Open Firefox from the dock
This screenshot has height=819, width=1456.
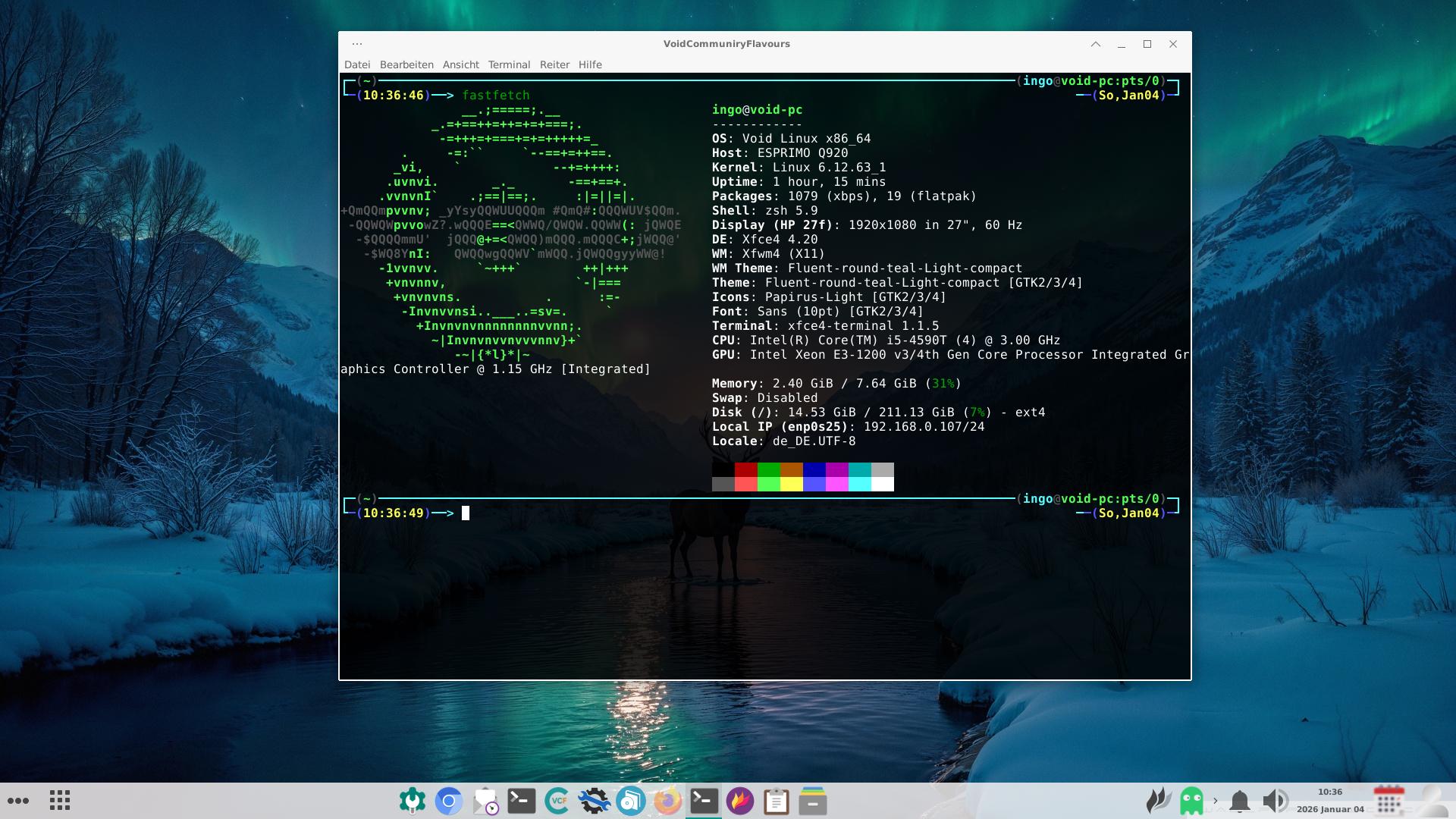[x=667, y=801]
